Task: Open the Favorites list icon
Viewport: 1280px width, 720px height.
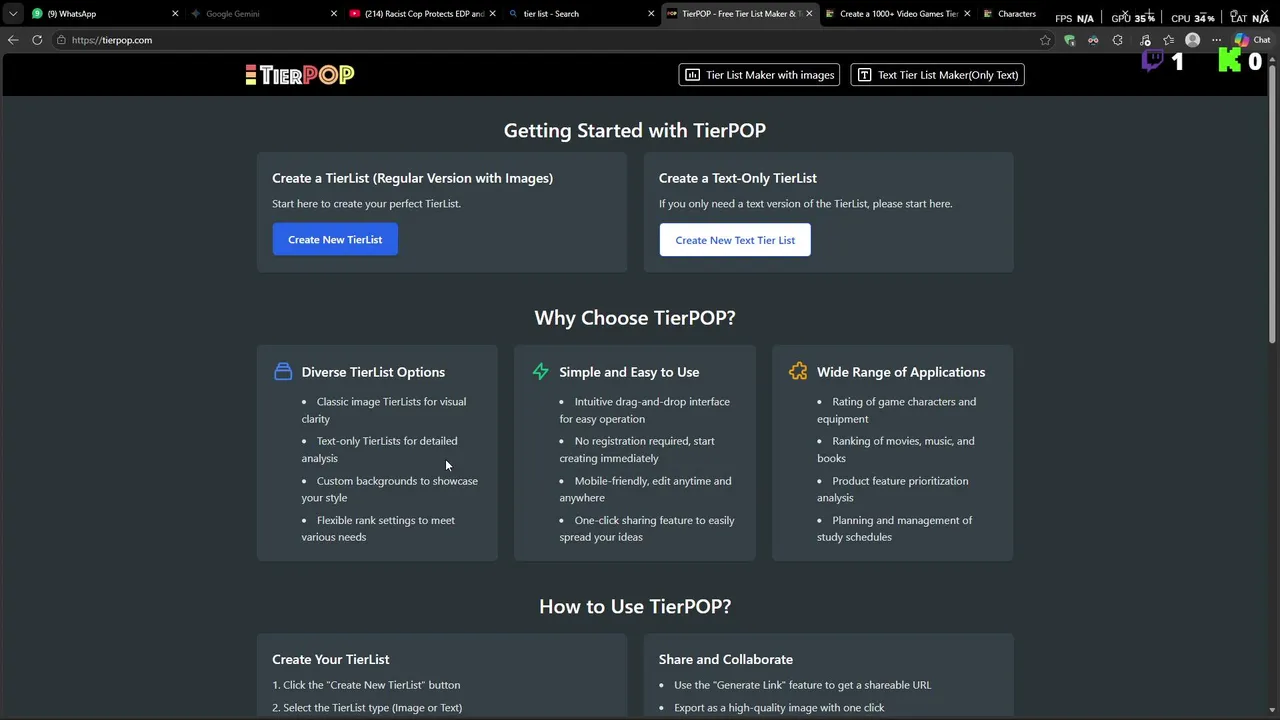Action: [1168, 40]
